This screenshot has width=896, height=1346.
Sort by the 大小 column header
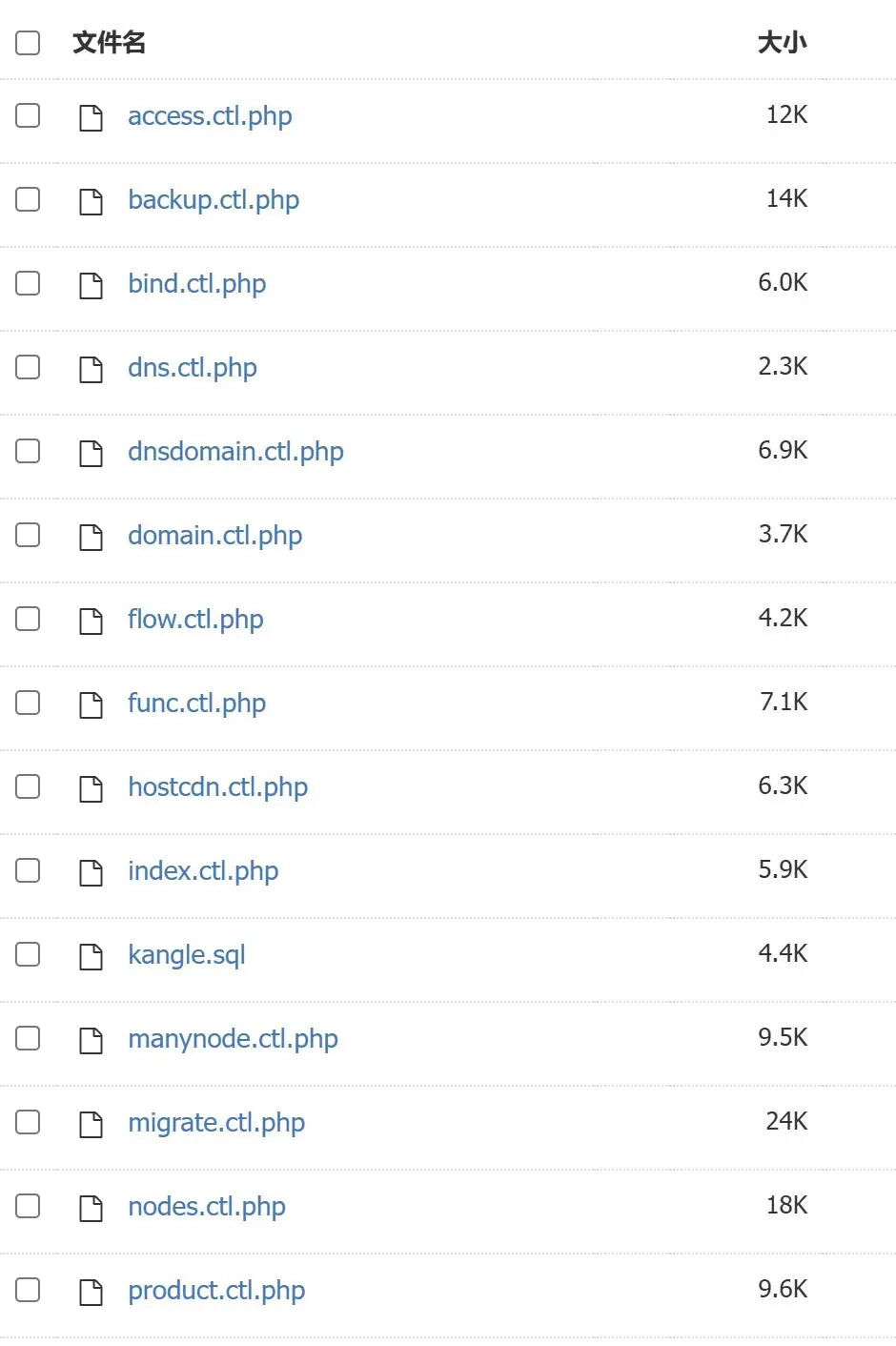coord(782,42)
